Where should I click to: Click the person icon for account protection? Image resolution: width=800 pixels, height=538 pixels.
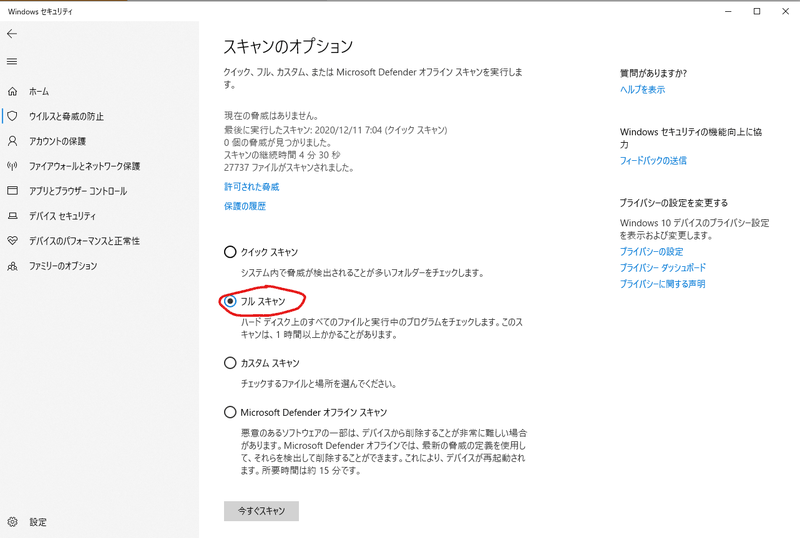12,141
